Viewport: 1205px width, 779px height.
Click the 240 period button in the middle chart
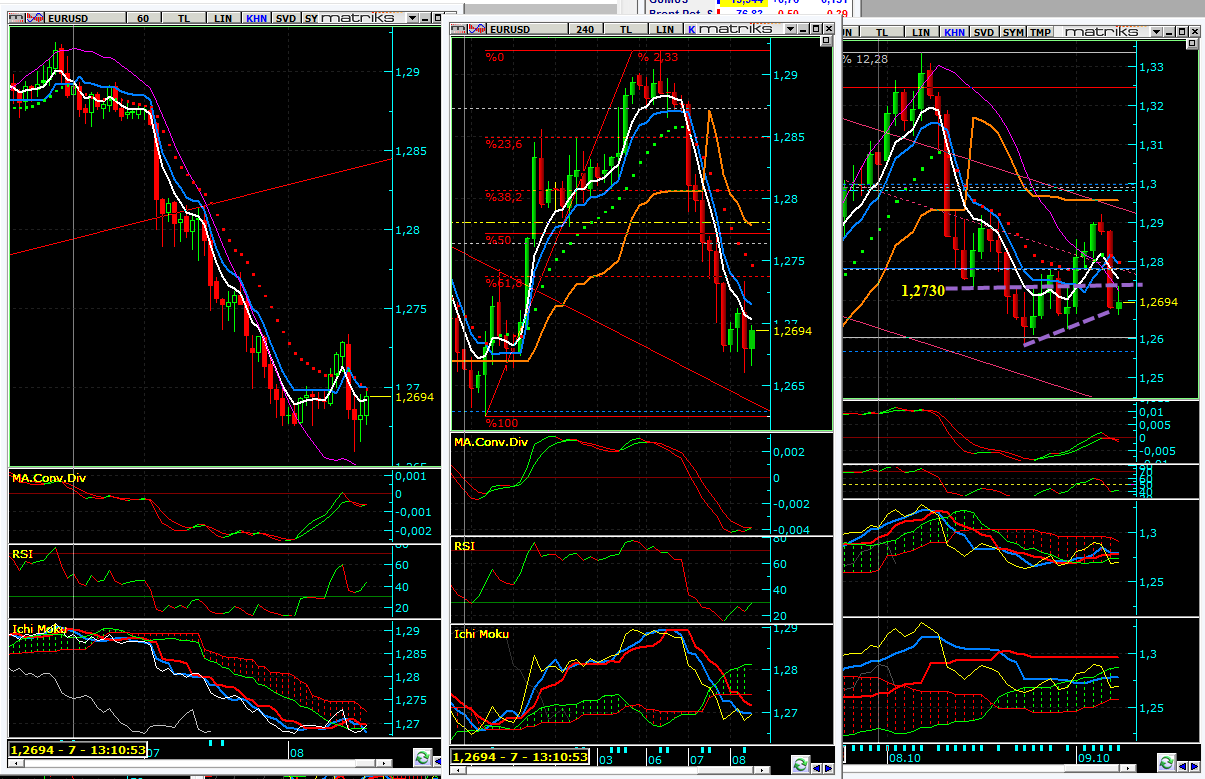coord(585,30)
